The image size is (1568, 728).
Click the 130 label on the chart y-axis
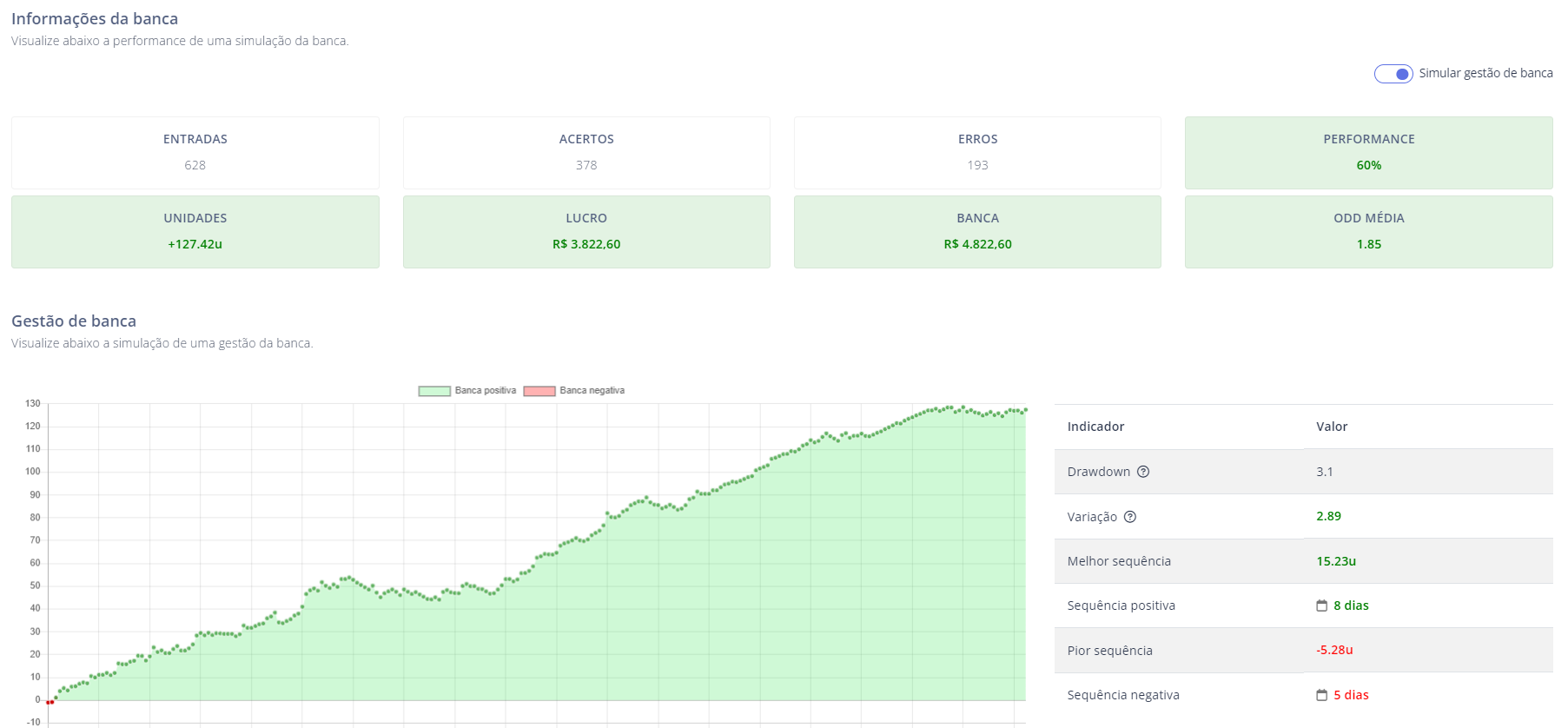(33, 404)
